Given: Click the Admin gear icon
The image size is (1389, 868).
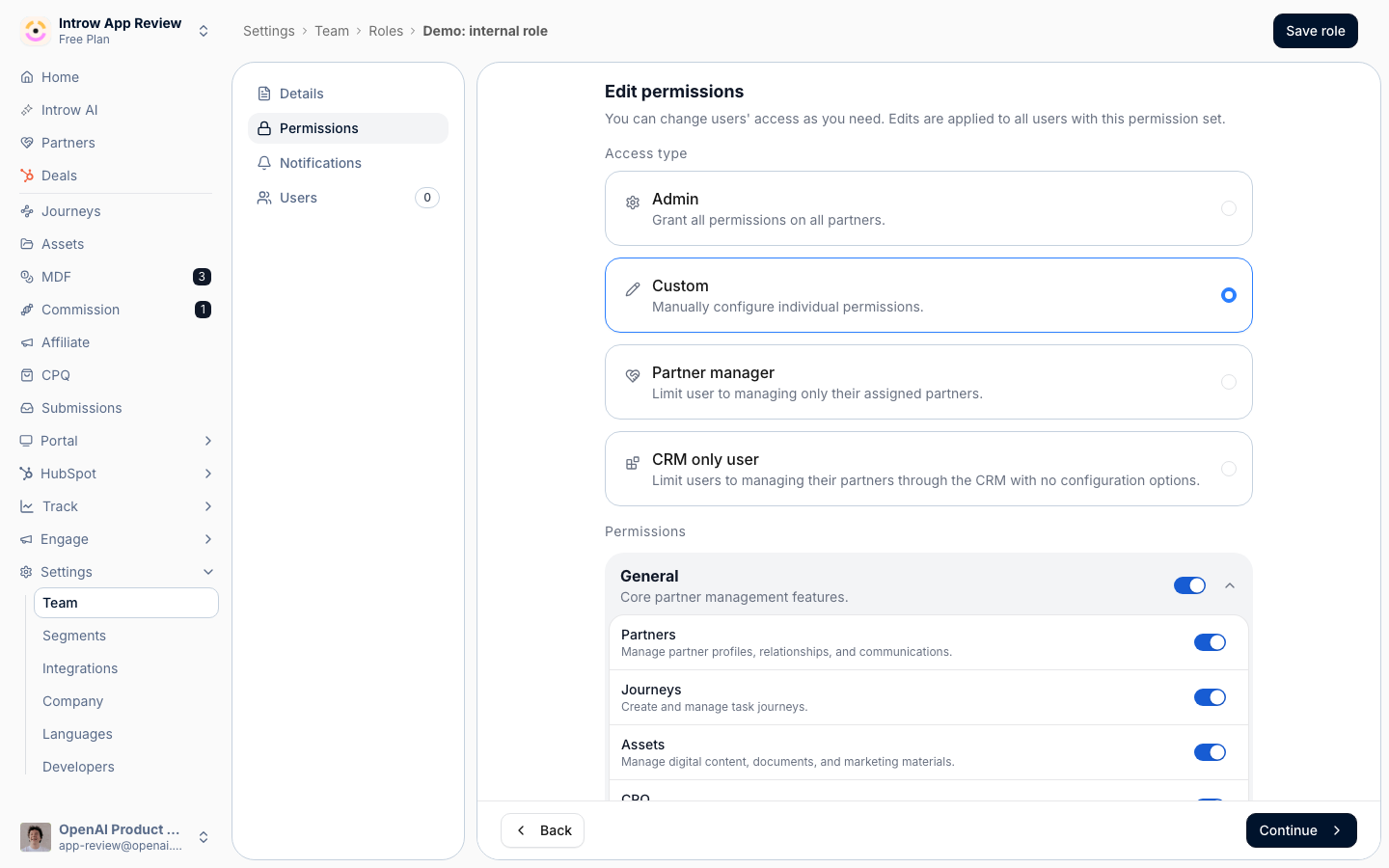Looking at the screenshot, I should (x=633, y=203).
